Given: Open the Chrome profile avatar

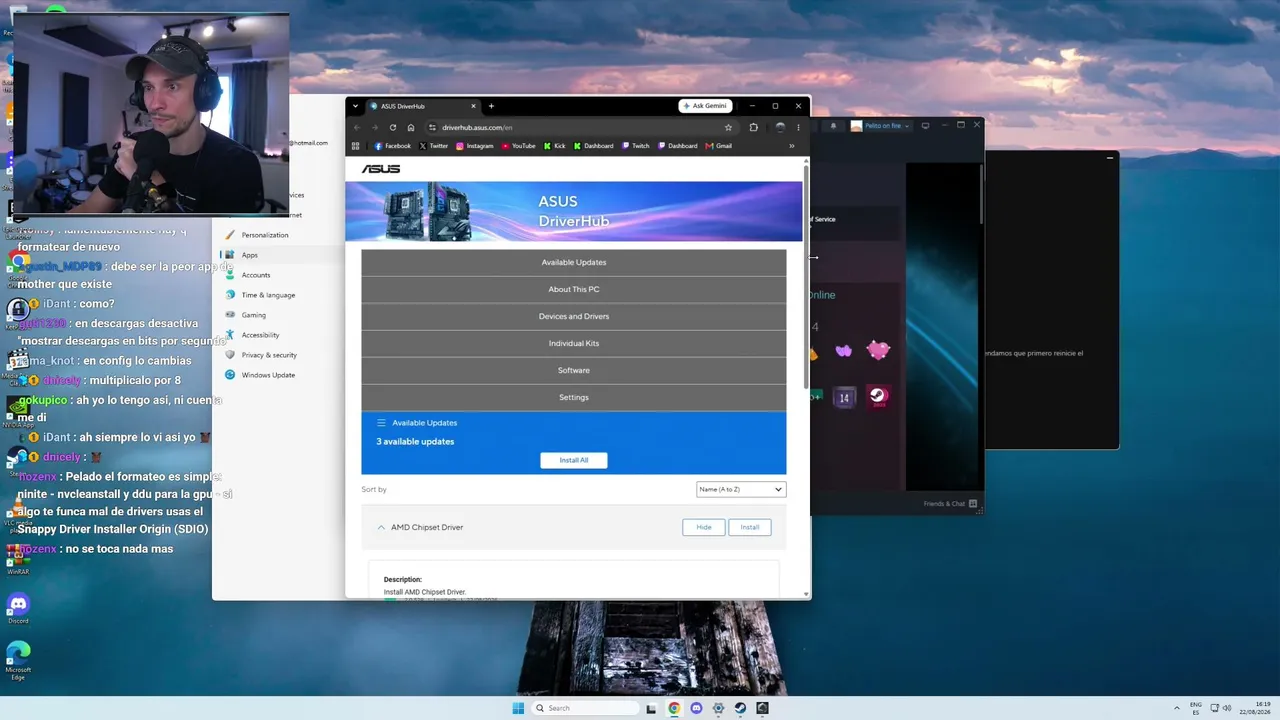Looking at the screenshot, I should pyautogui.click(x=780, y=127).
